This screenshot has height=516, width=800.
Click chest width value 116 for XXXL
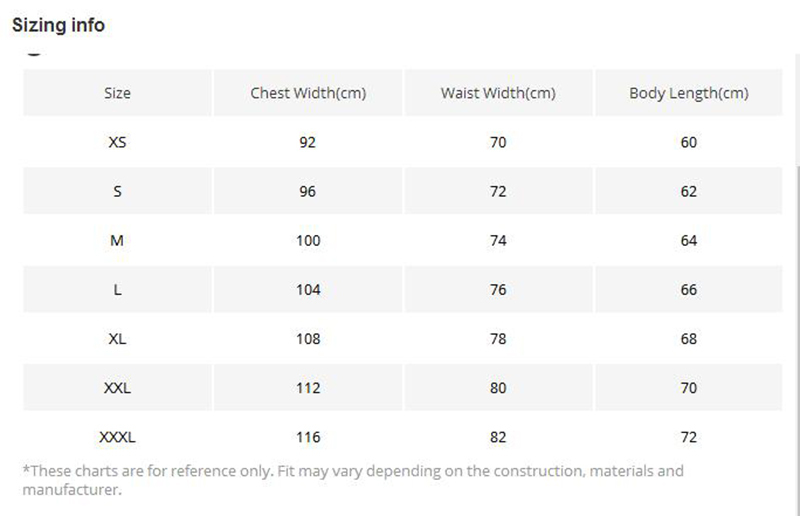pyautogui.click(x=308, y=437)
